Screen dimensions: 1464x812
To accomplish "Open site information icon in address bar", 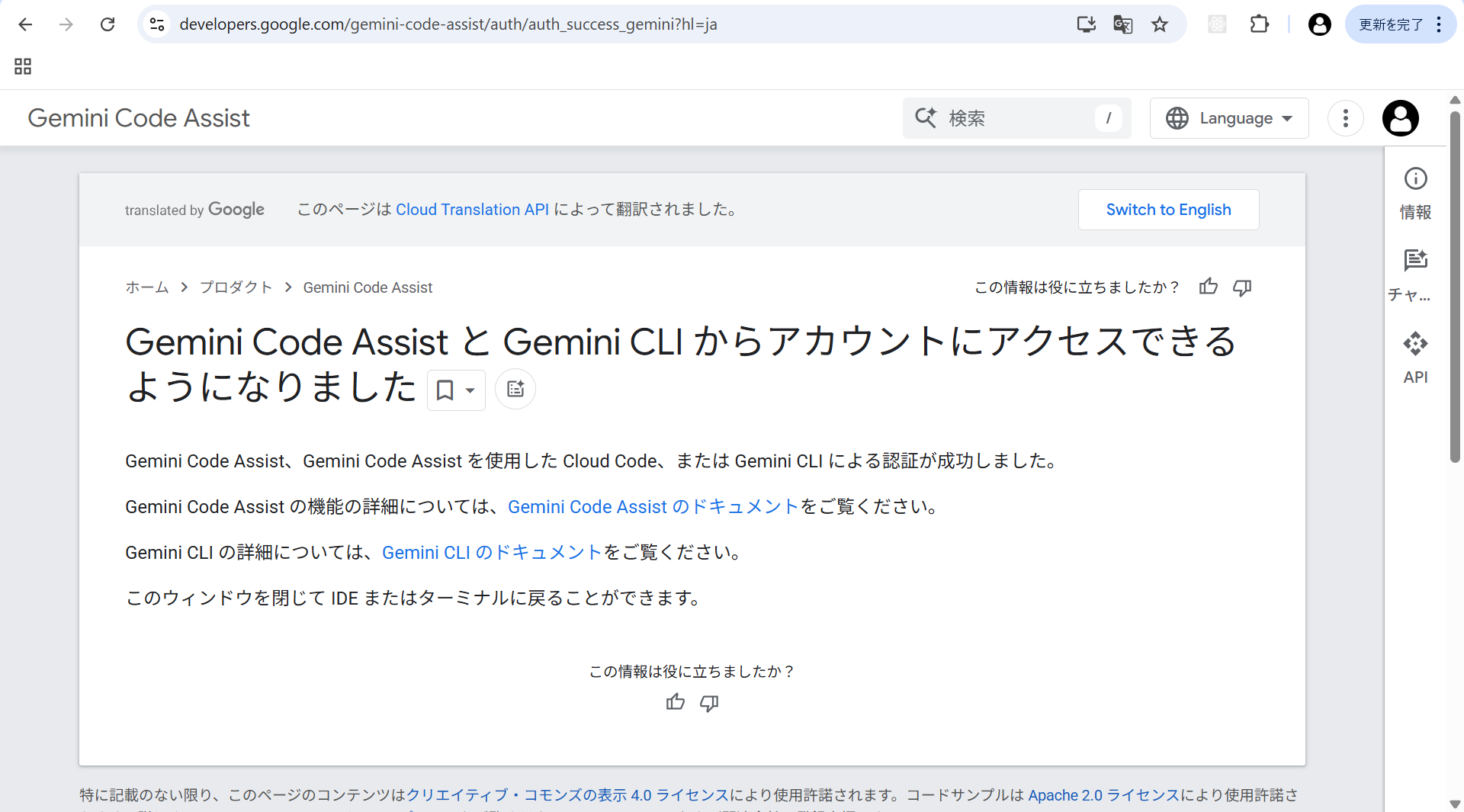I will (x=157, y=24).
